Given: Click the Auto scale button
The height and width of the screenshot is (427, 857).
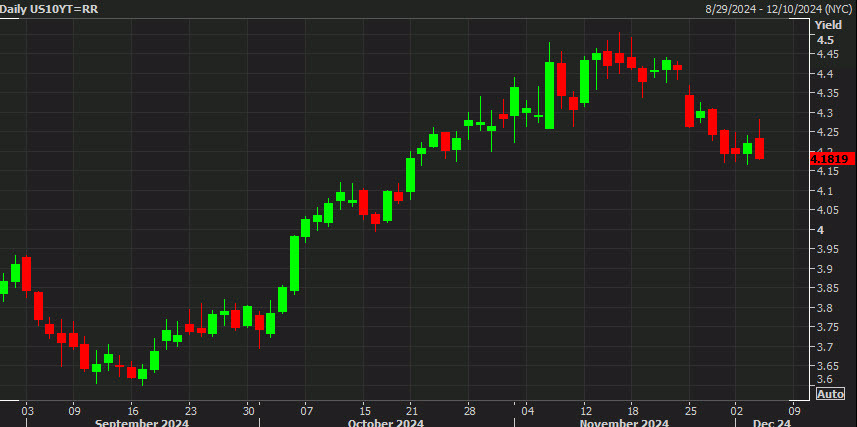Looking at the screenshot, I should [x=830, y=394].
